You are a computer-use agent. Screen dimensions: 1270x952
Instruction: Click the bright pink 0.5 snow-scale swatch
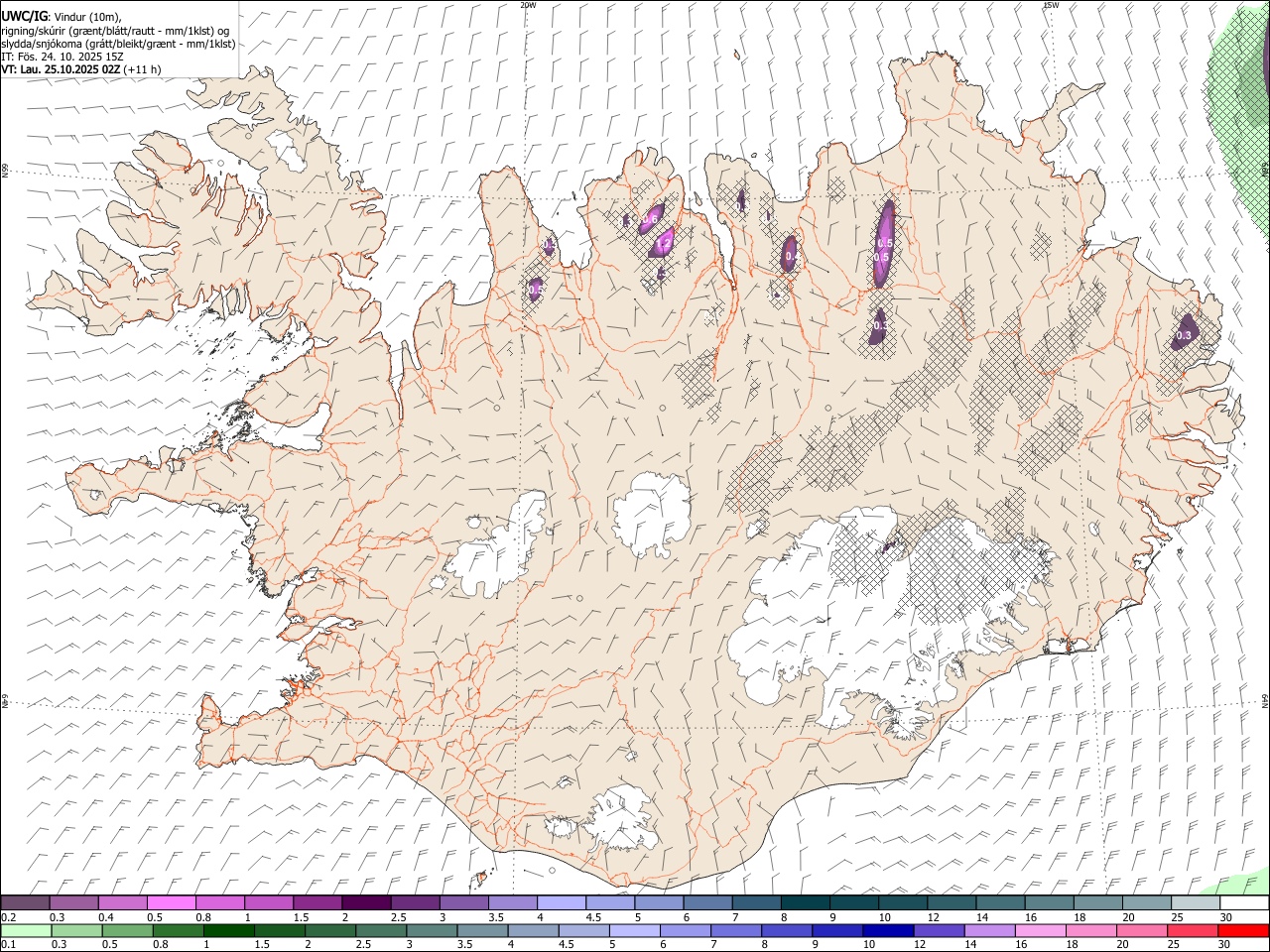coord(172,903)
